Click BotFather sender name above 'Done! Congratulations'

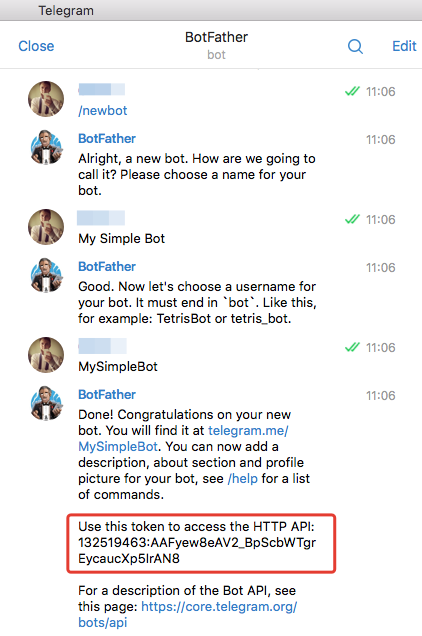(107, 395)
